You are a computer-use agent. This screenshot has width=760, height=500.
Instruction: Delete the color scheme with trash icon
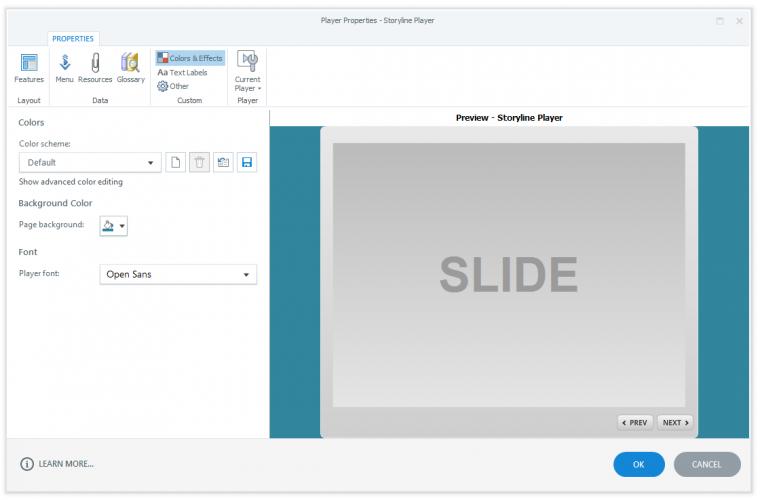[199, 162]
